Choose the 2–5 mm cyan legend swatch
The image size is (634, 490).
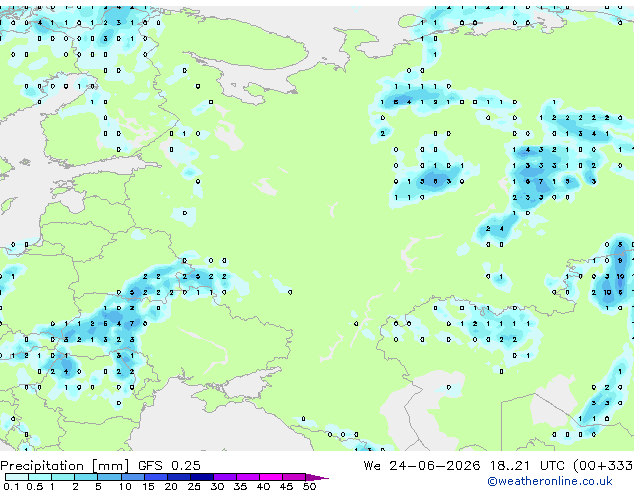point(86,477)
